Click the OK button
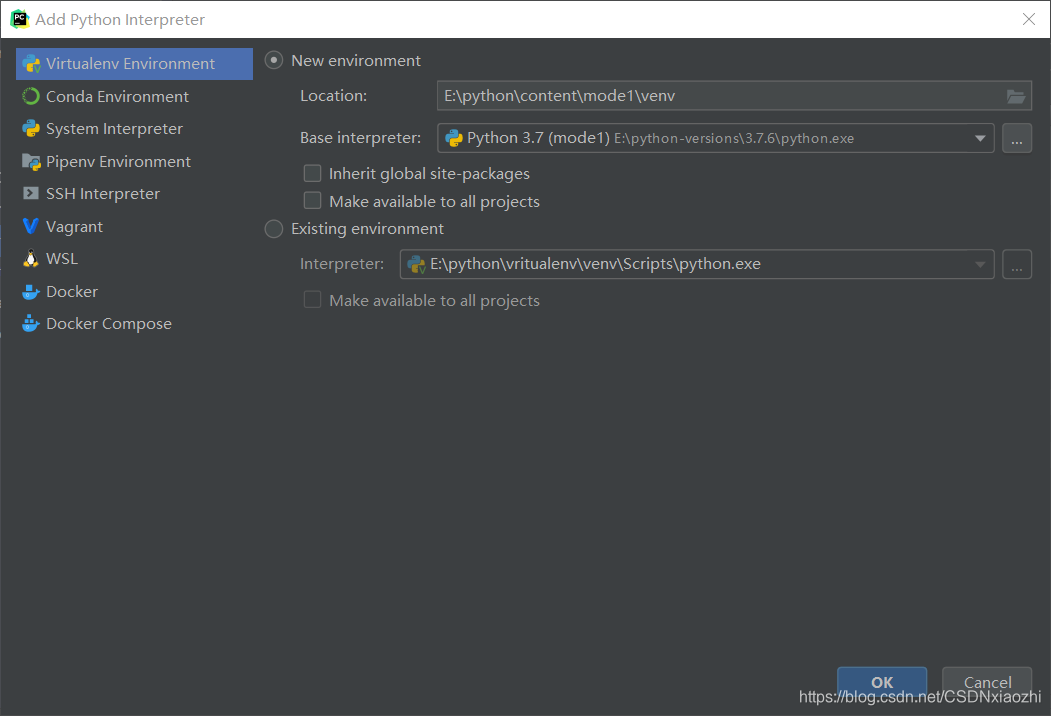Screen dimensions: 1051x716 [881, 682]
